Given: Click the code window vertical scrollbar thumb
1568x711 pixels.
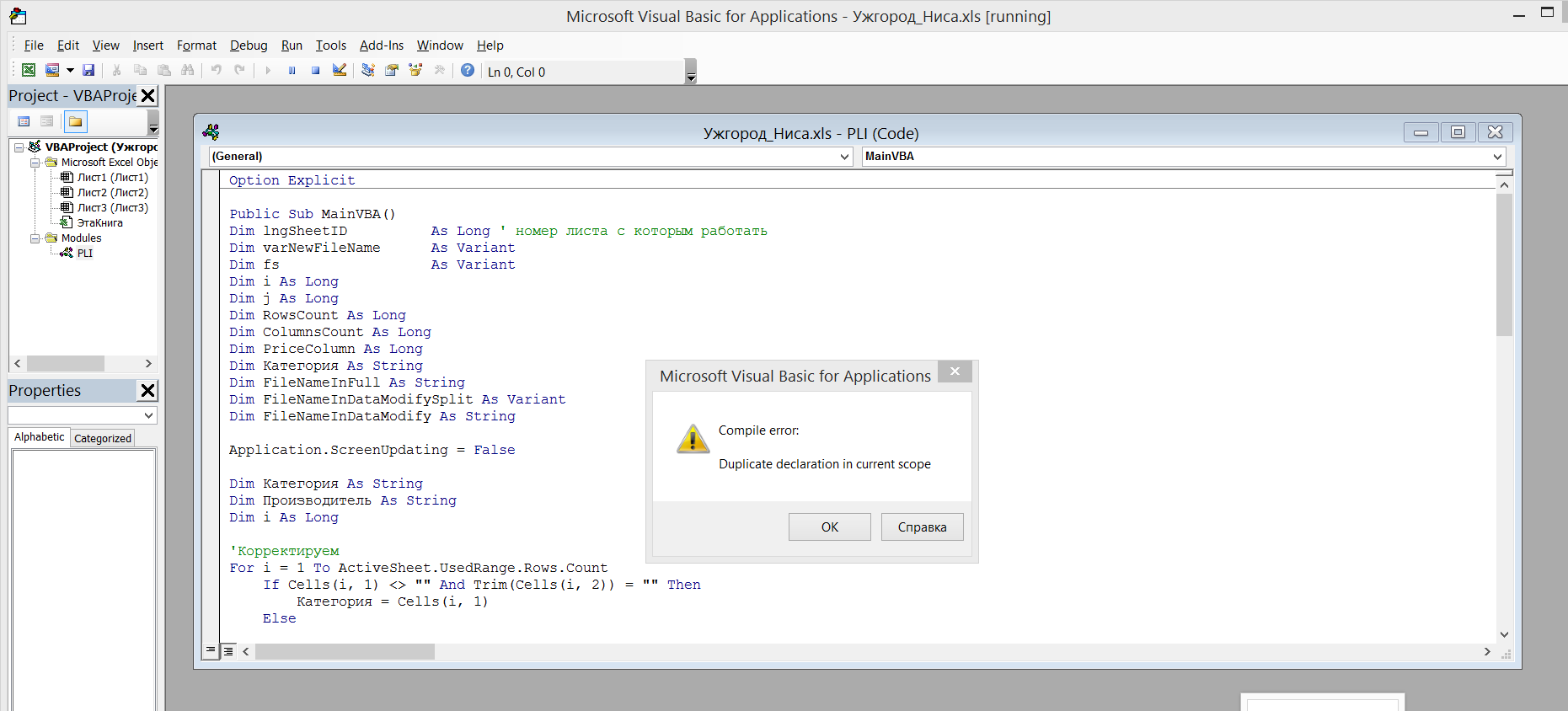Looking at the screenshot, I should coord(1504,265).
